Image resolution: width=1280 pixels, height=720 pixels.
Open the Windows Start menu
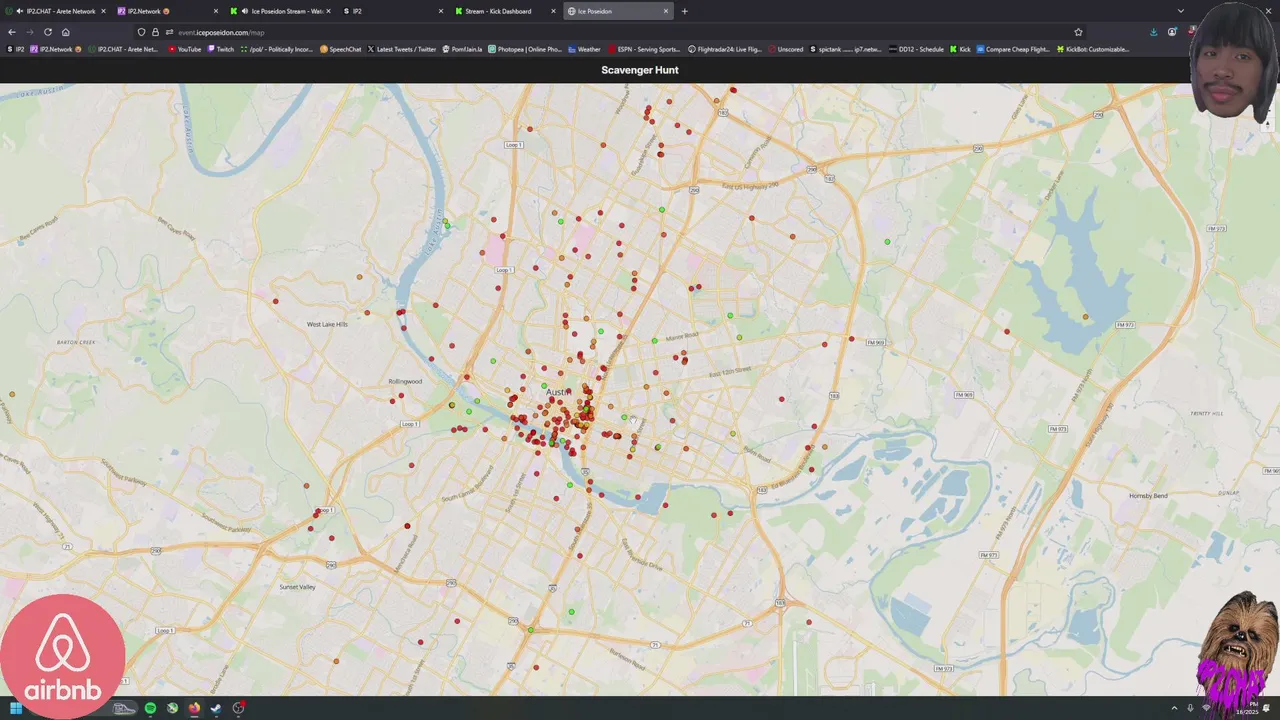[x=16, y=708]
